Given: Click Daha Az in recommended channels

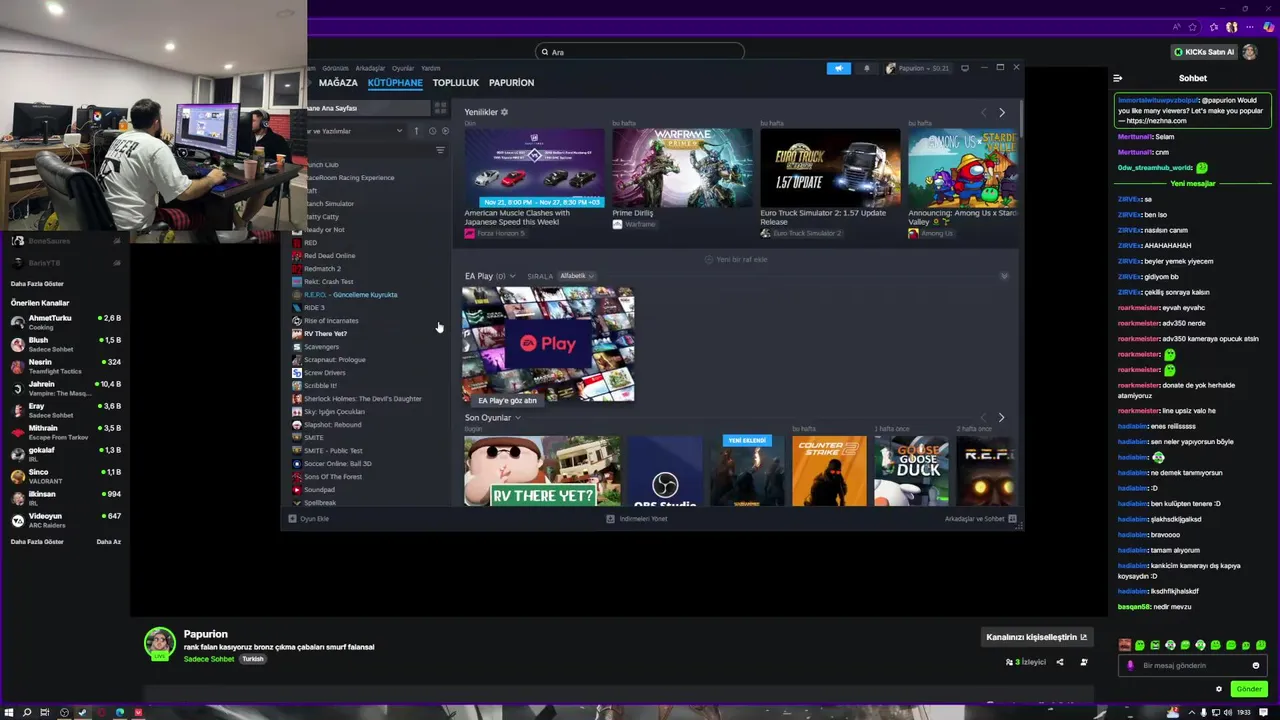Looking at the screenshot, I should [108, 541].
